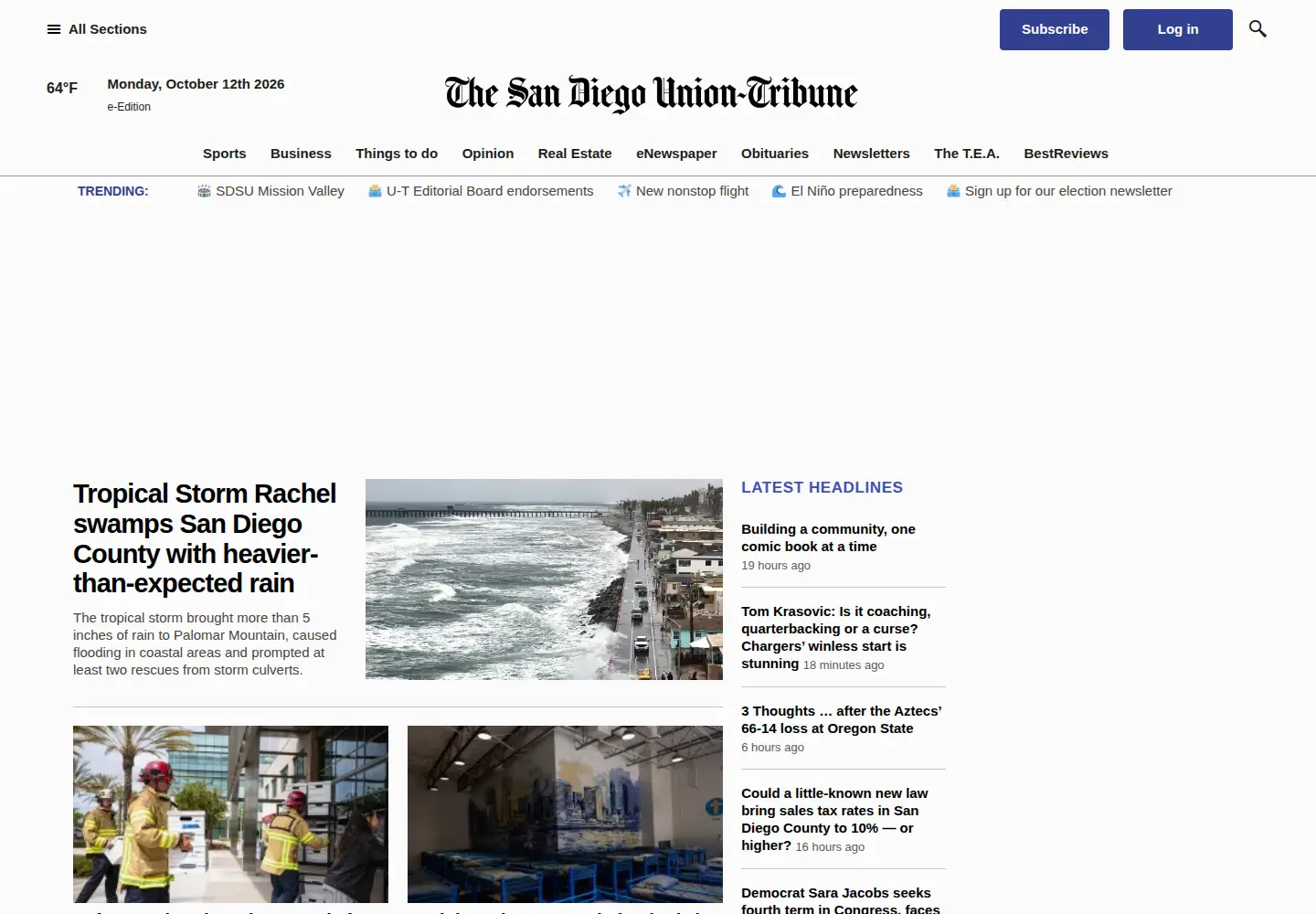The image size is (1316, 914).
Task: Open the Sports section
Action: click(225, 154)
